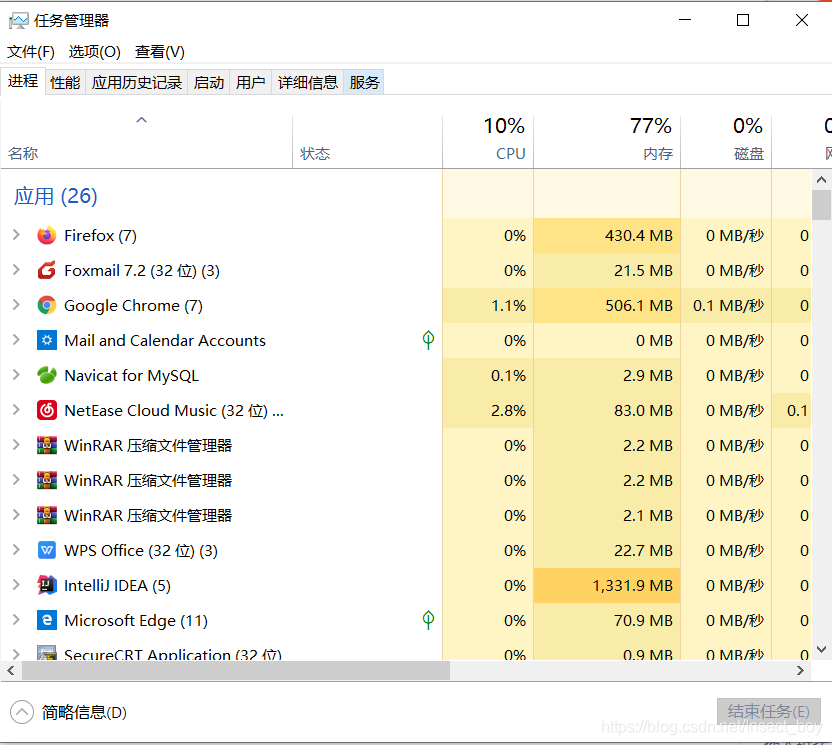
Task: Click the 结束任务(E) button
Action: 768,712
